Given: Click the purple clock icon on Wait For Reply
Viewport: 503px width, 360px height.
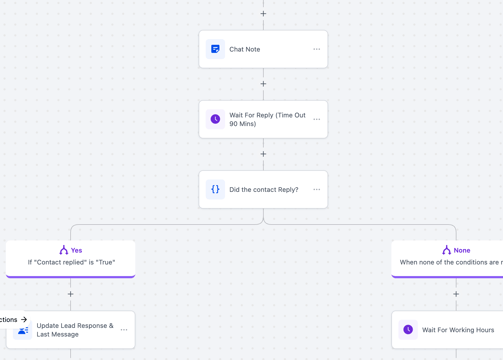Looking at the screenshot, I should pos(215,119).
